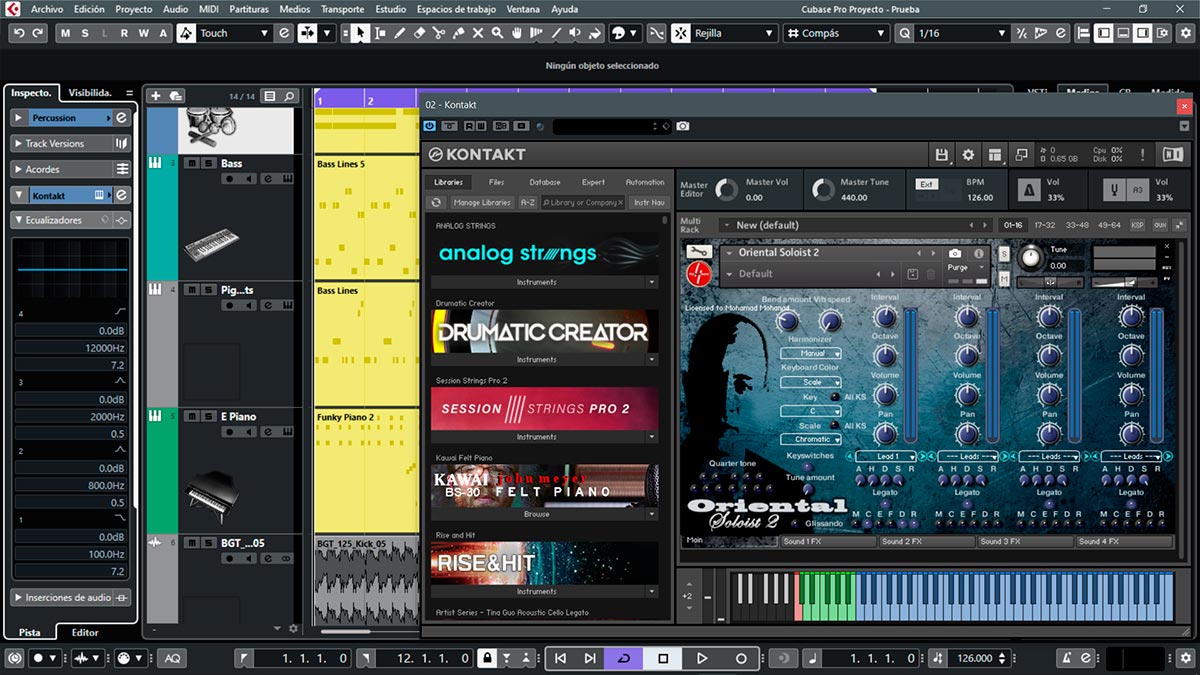
Task: Select the Mute X tool
Action: (478, 33)
